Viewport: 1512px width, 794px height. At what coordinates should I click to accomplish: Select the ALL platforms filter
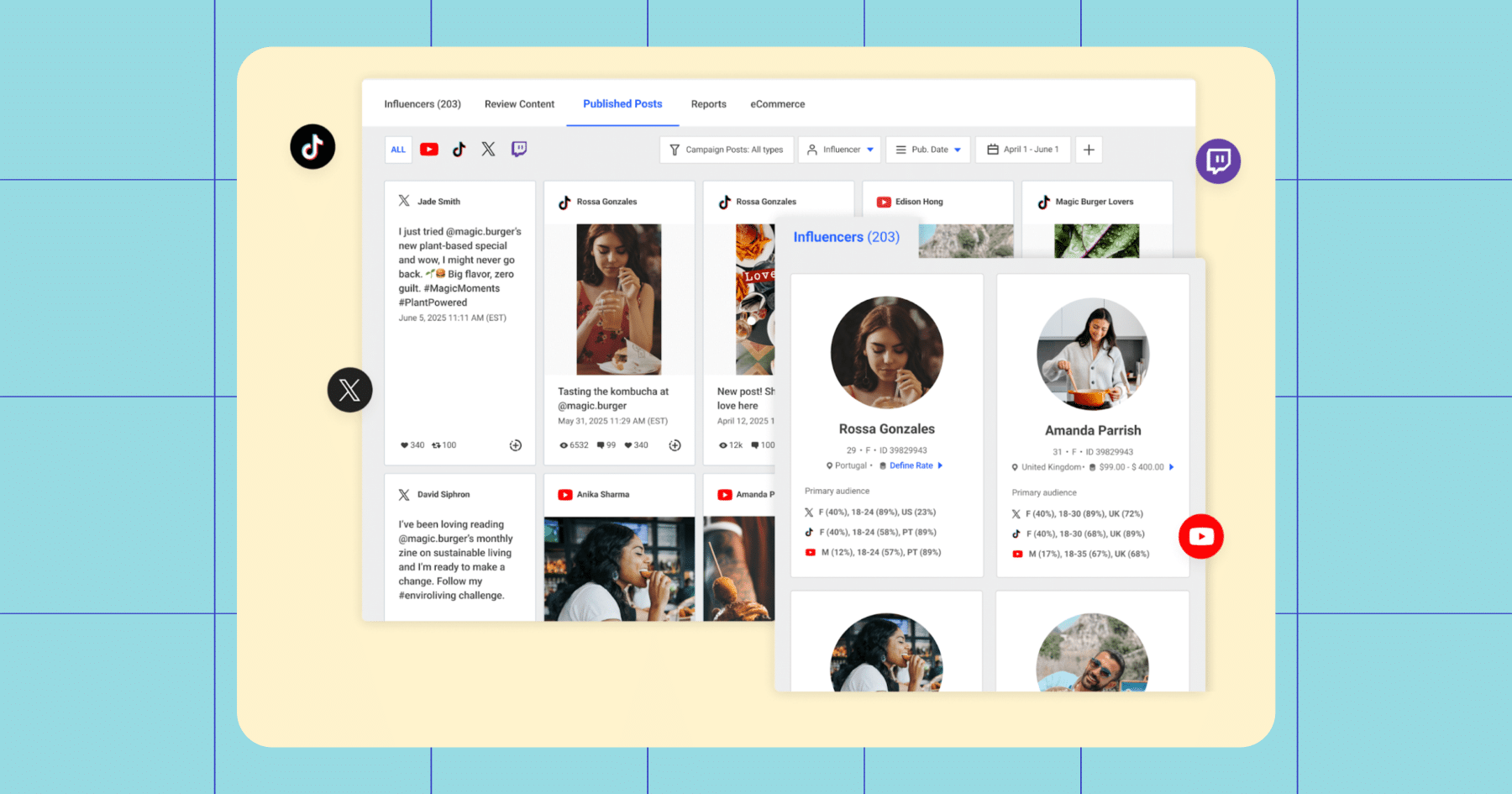tap(398, 150)
